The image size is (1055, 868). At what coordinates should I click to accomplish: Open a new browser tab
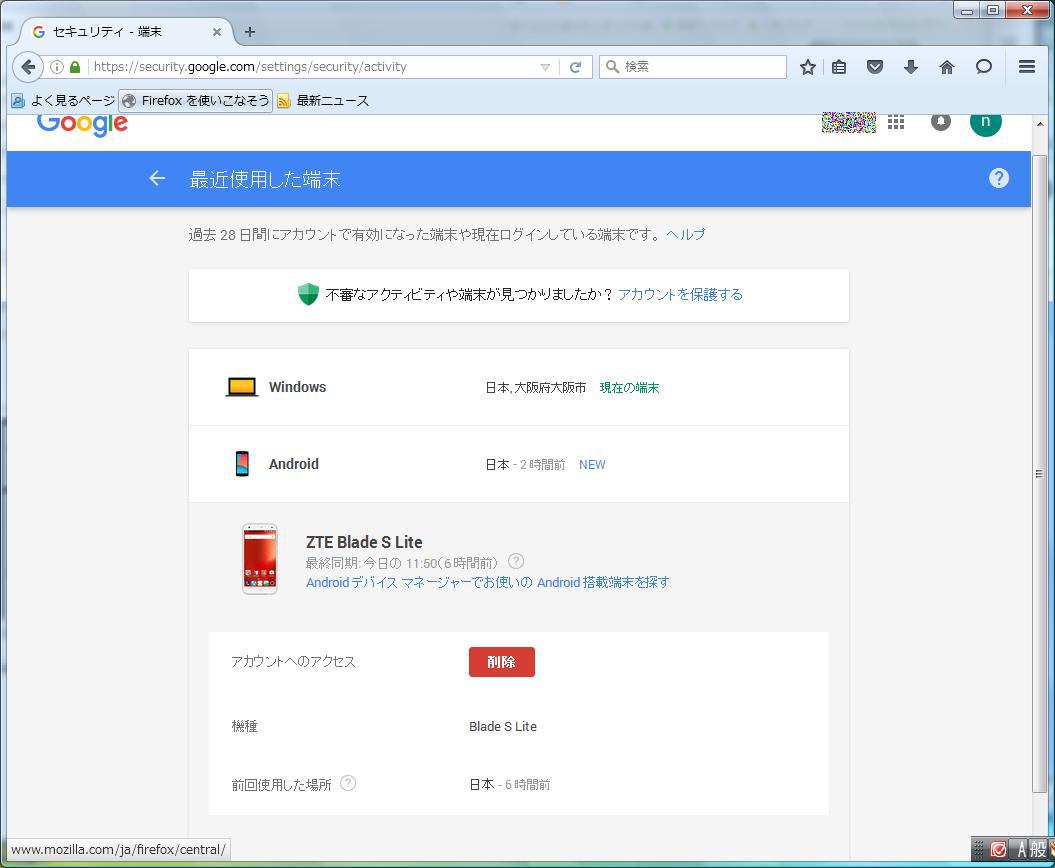[250, 32]
